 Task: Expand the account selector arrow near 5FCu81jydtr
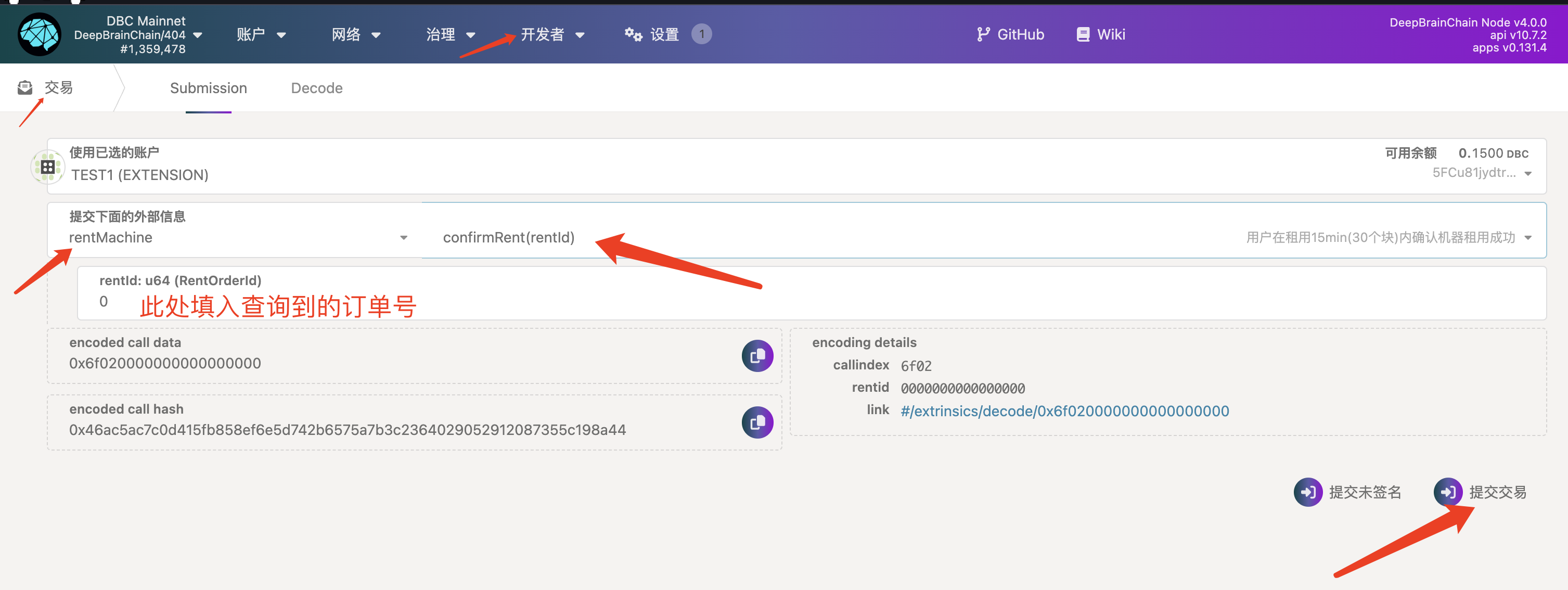pyautogui.click(x=1528, y=174)
